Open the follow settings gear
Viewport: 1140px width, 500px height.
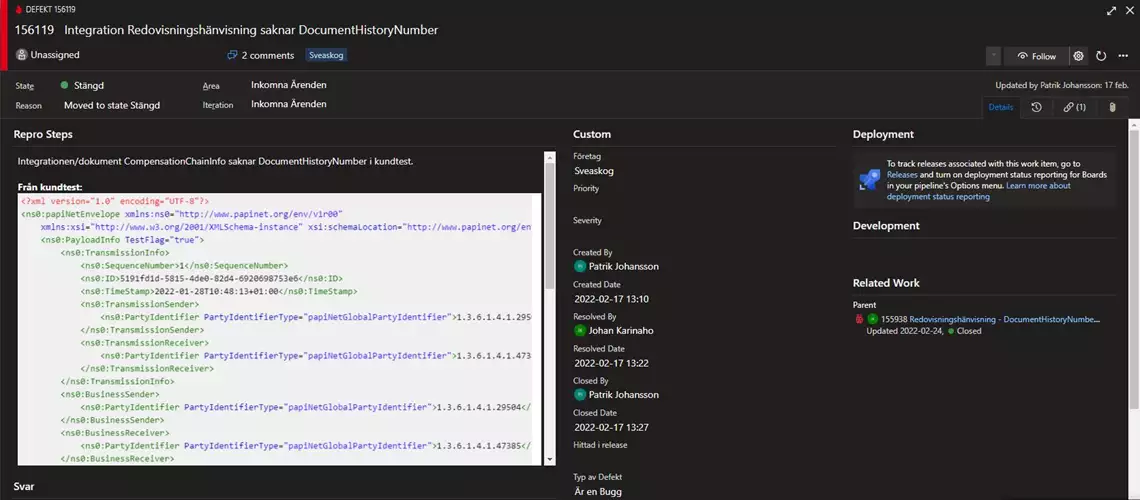pyautogui.click(x=1079, y=56)
